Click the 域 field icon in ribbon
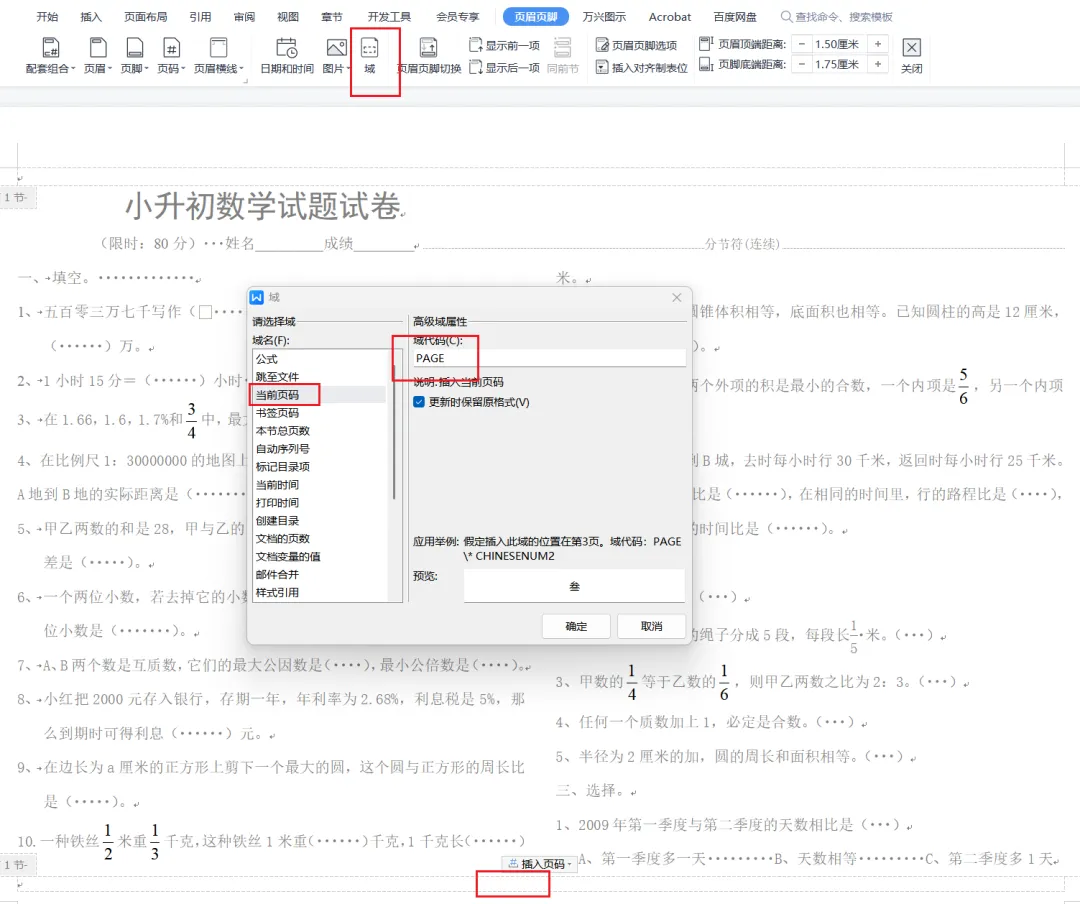This screenshot has height=904, width=1080. (370, 48)
